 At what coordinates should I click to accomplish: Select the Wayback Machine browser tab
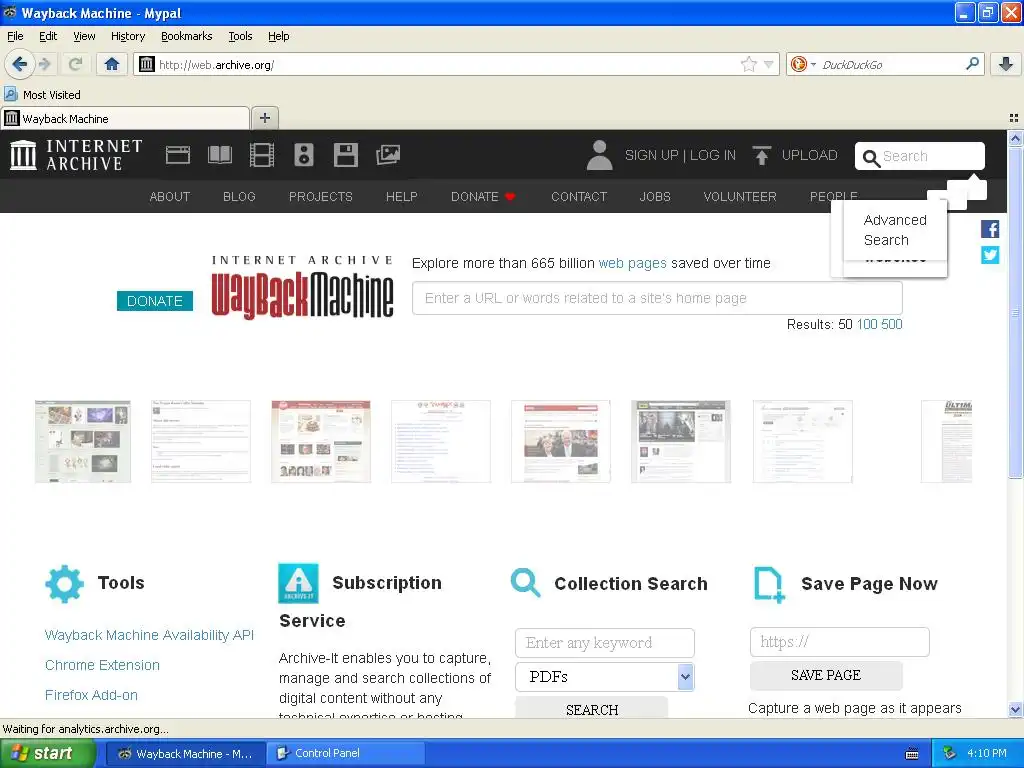click(x=125, y=118)
